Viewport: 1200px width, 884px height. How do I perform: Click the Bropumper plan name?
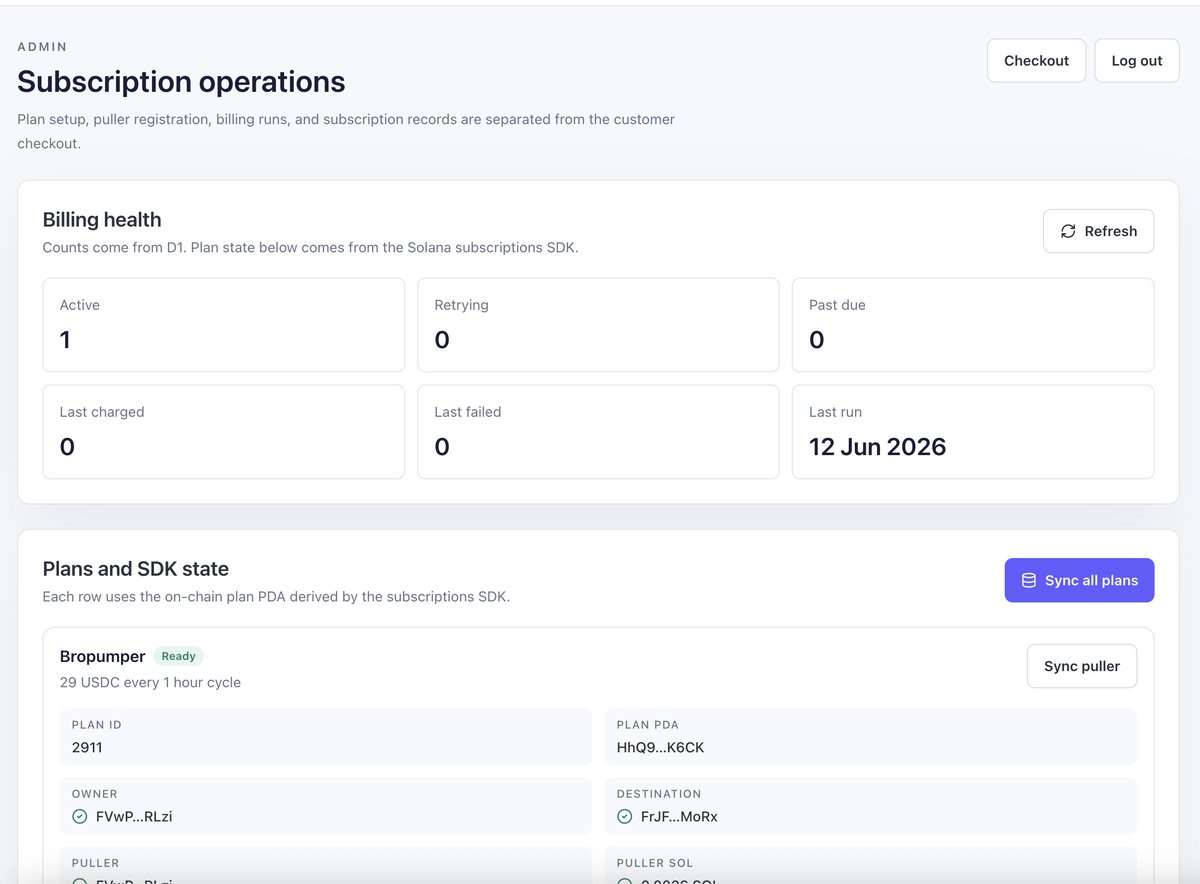[x=103, y=656]
